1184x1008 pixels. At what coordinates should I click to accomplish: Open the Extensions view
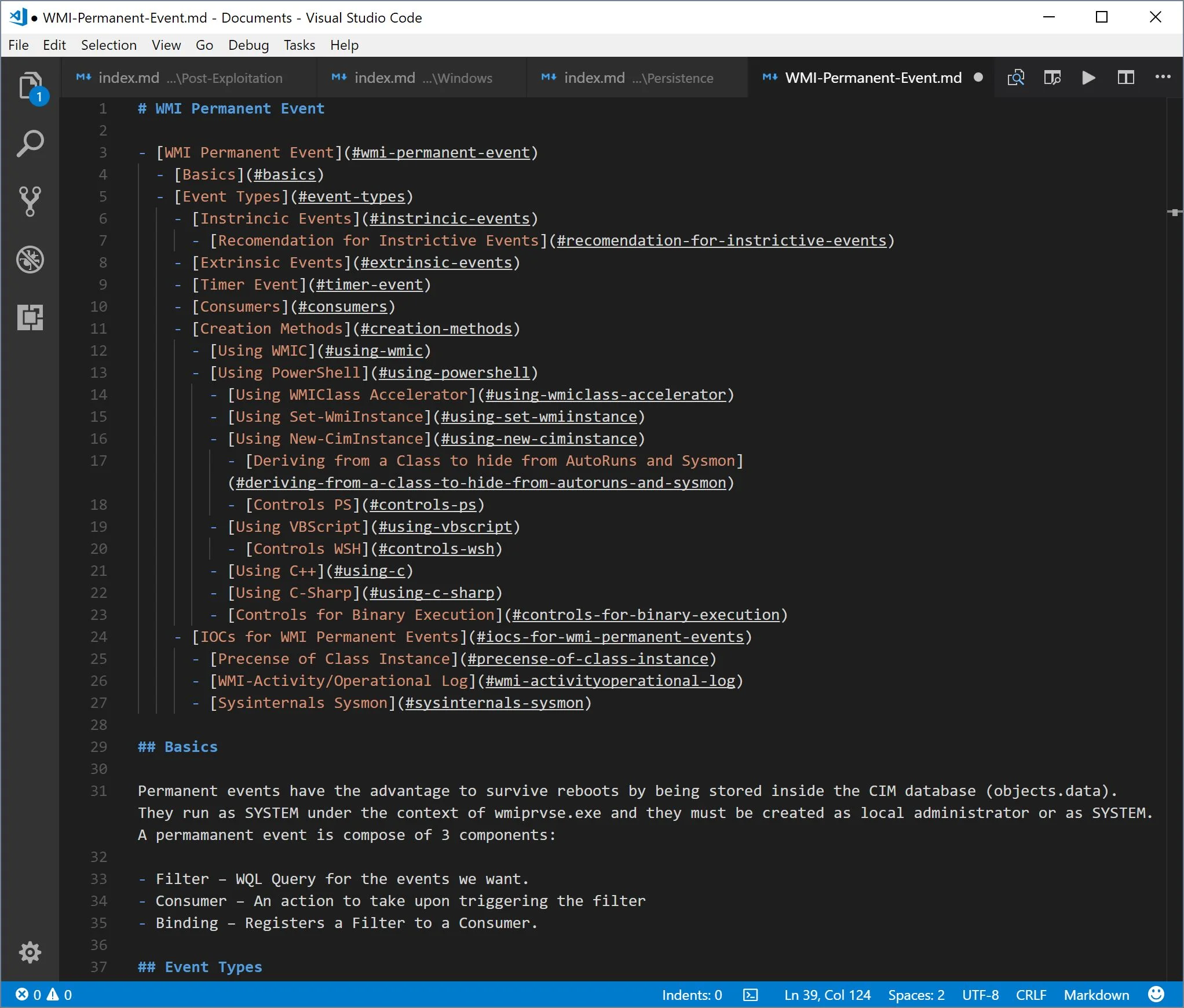30,317
